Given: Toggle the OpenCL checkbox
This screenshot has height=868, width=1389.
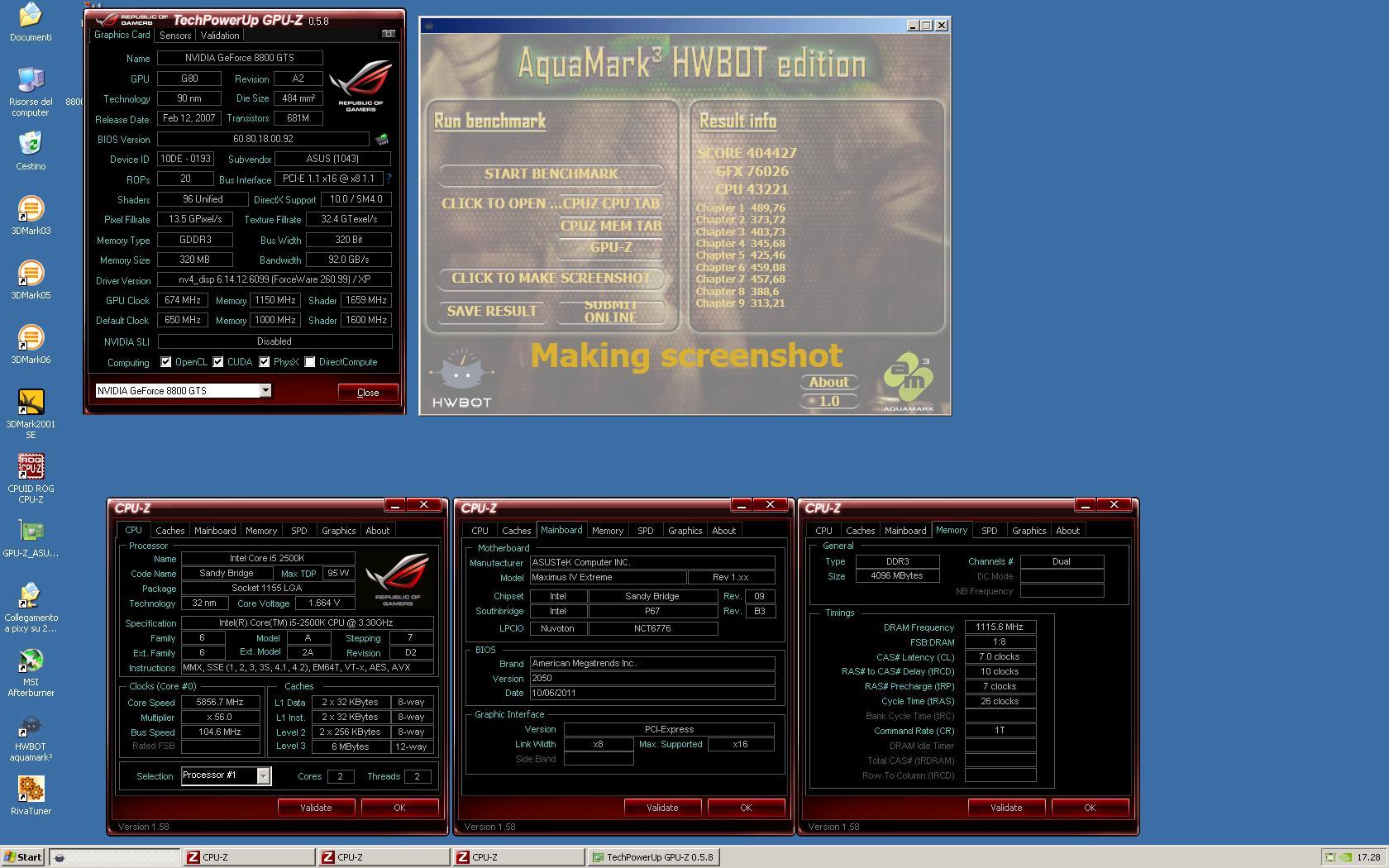Looking at the screenshot, I should (166, 362).
